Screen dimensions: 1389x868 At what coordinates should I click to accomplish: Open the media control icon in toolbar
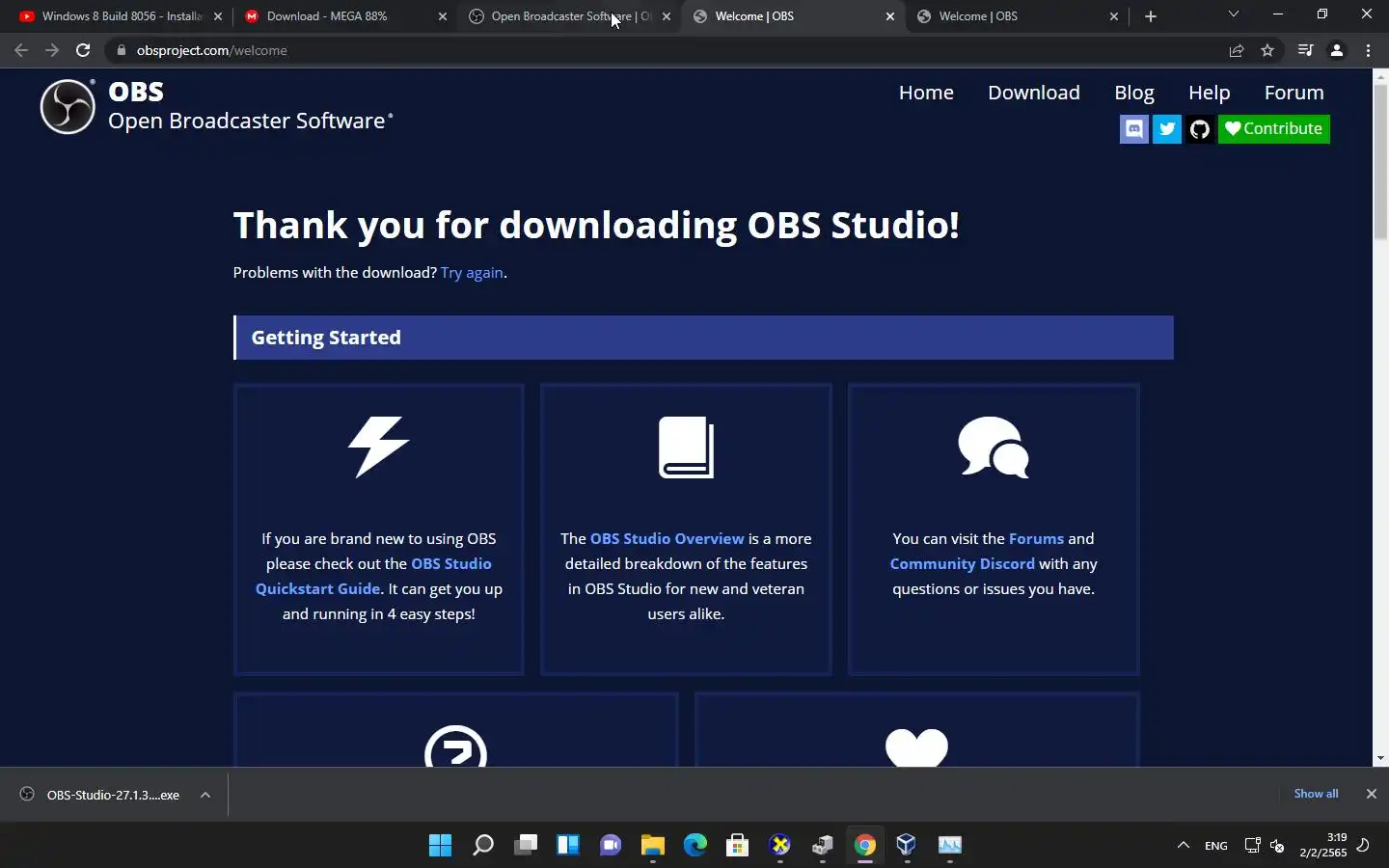tap(1306, 50)
